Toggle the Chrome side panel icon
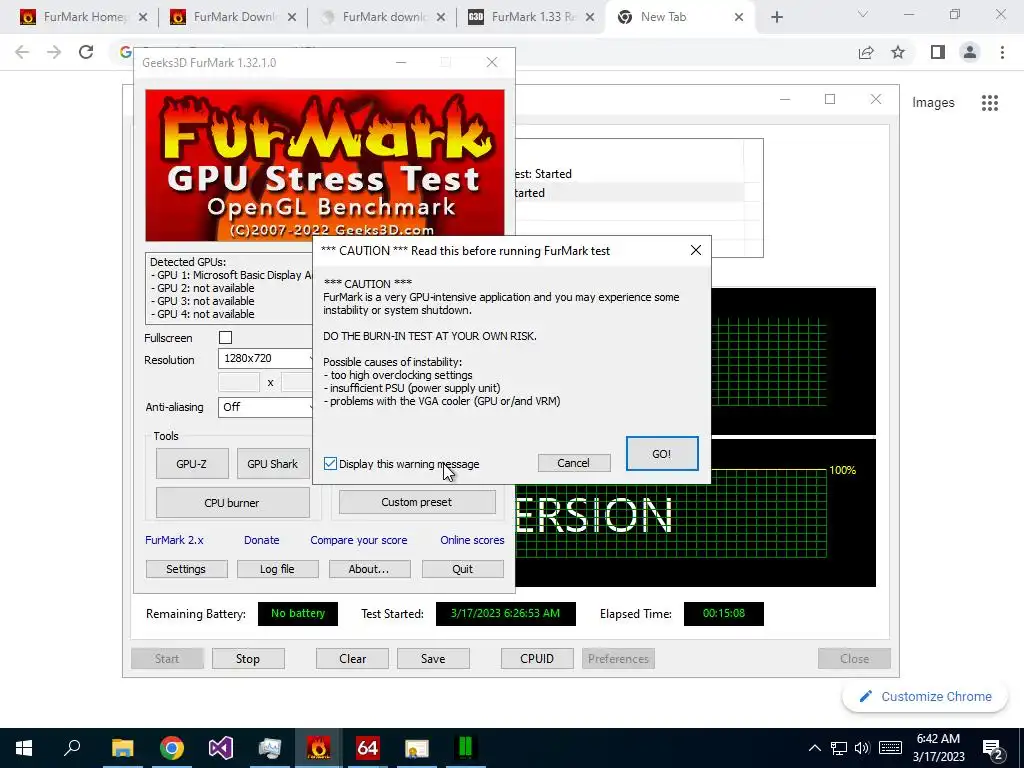Image resolution: width=1024 pixels, height=768 pixels. [938, 52]
